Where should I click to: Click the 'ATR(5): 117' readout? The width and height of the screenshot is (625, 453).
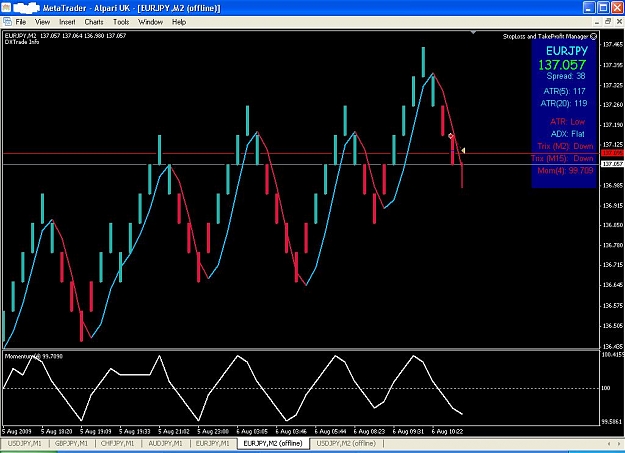[x=564, y=91]
